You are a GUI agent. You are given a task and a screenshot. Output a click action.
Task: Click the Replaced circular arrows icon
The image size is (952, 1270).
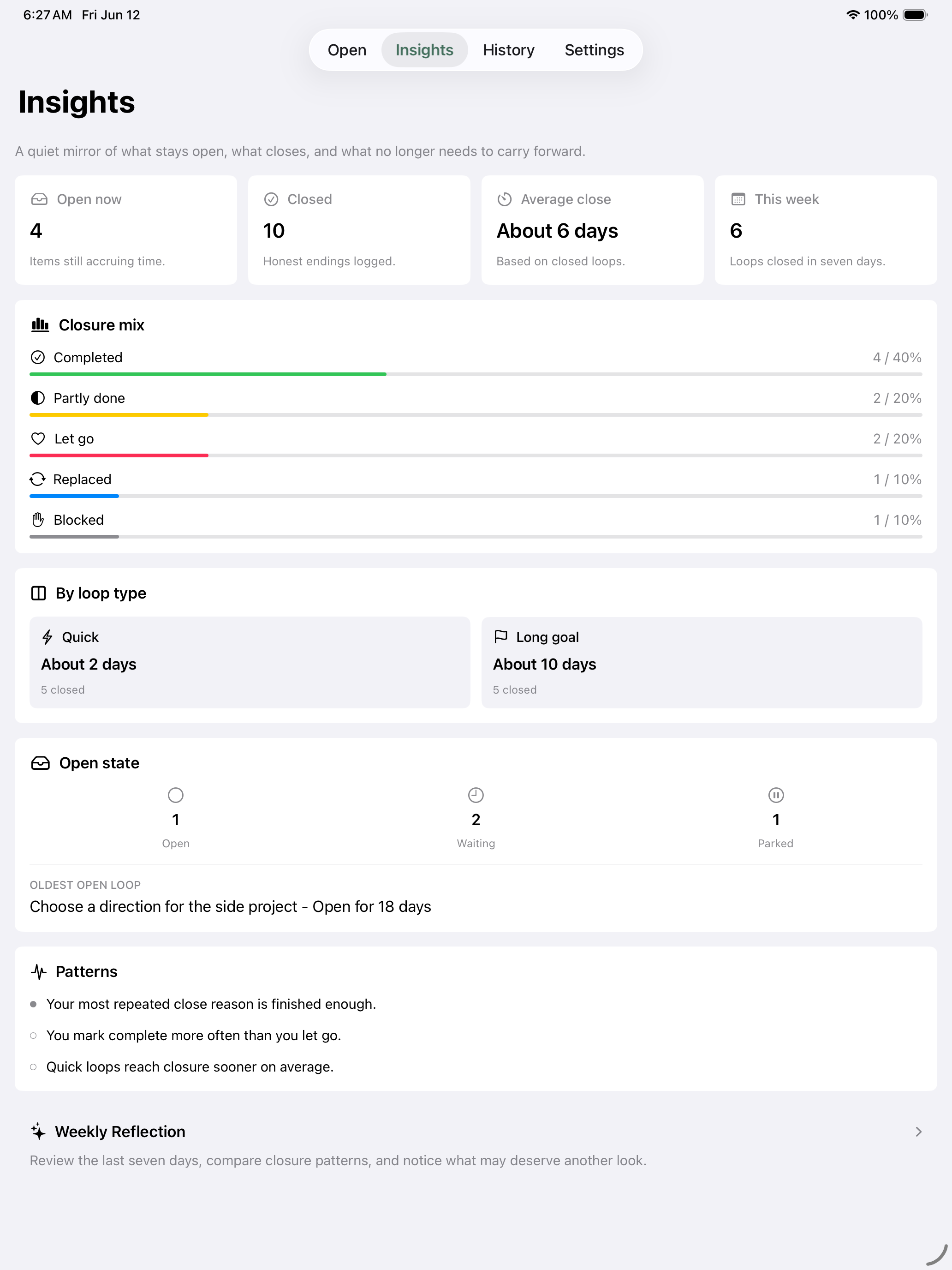click(38, 479)
